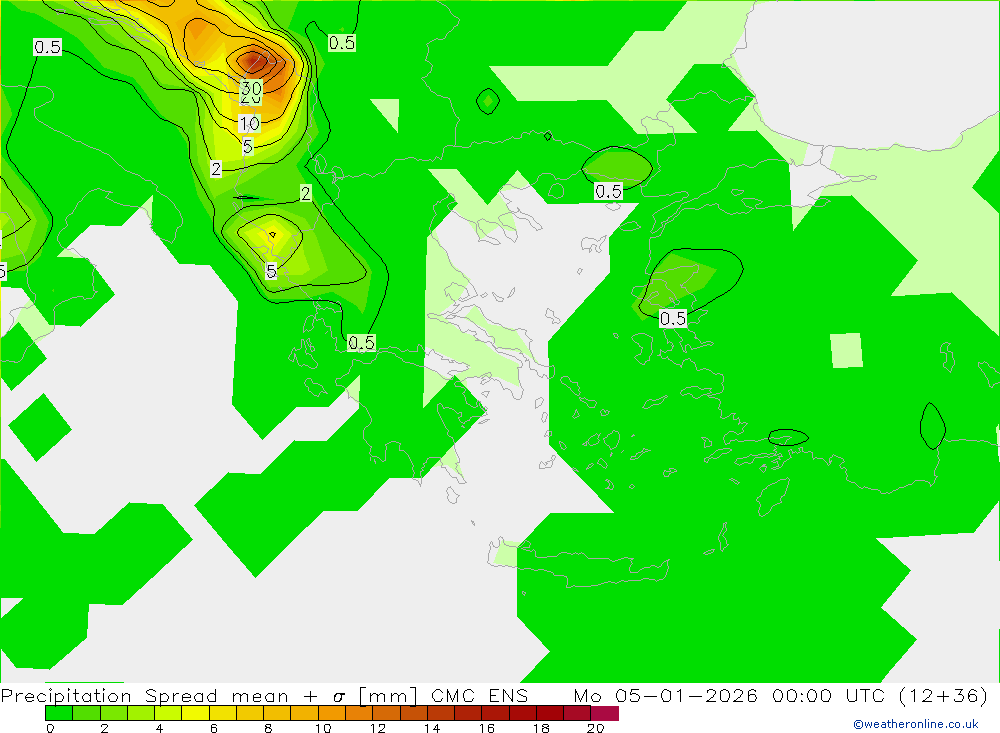Select the 15 to 16 mm red legend swatch
The height and width of the screenshot is (733, 1000).
468,713
